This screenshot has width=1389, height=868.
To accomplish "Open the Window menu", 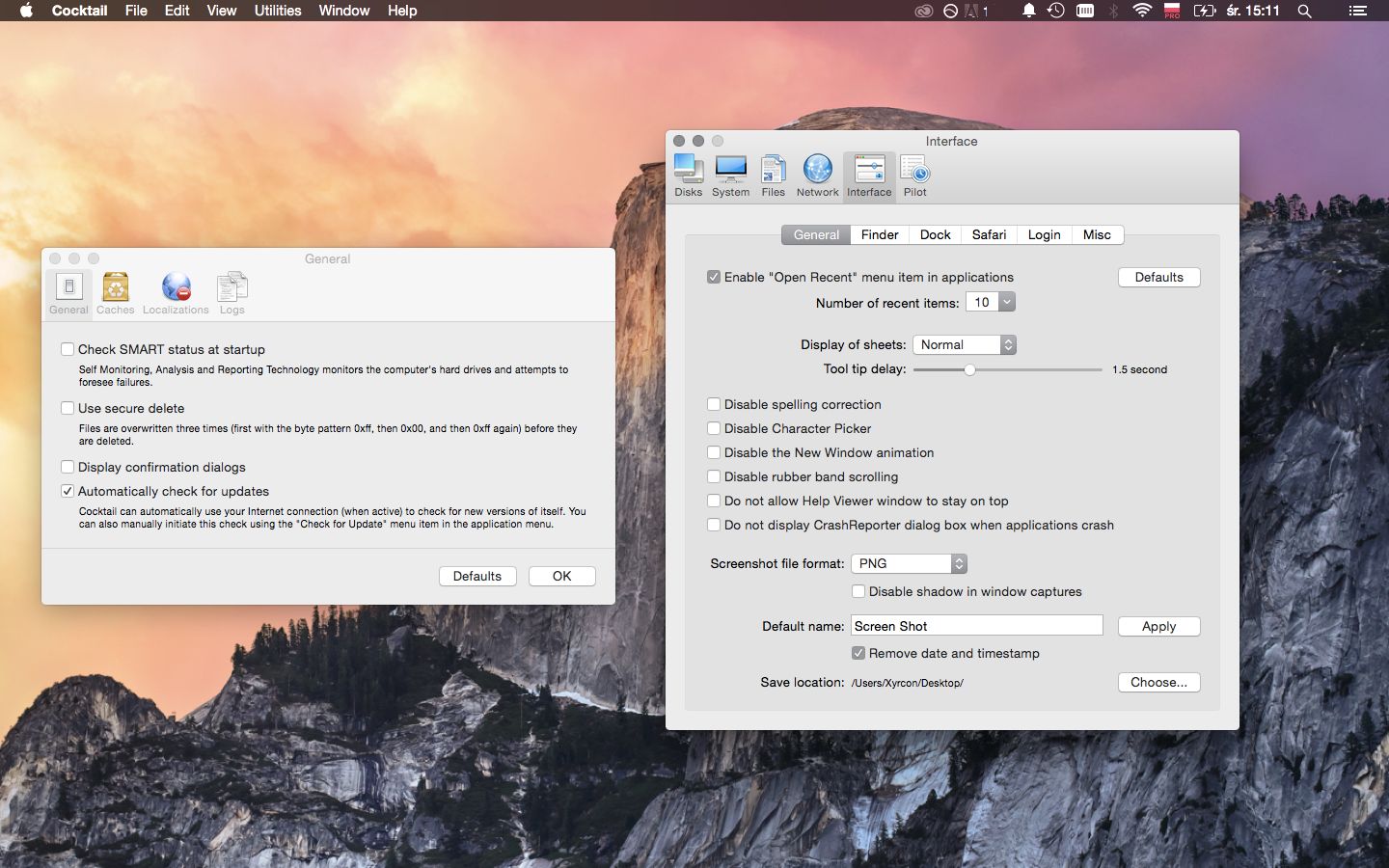I will coord(343,11).
